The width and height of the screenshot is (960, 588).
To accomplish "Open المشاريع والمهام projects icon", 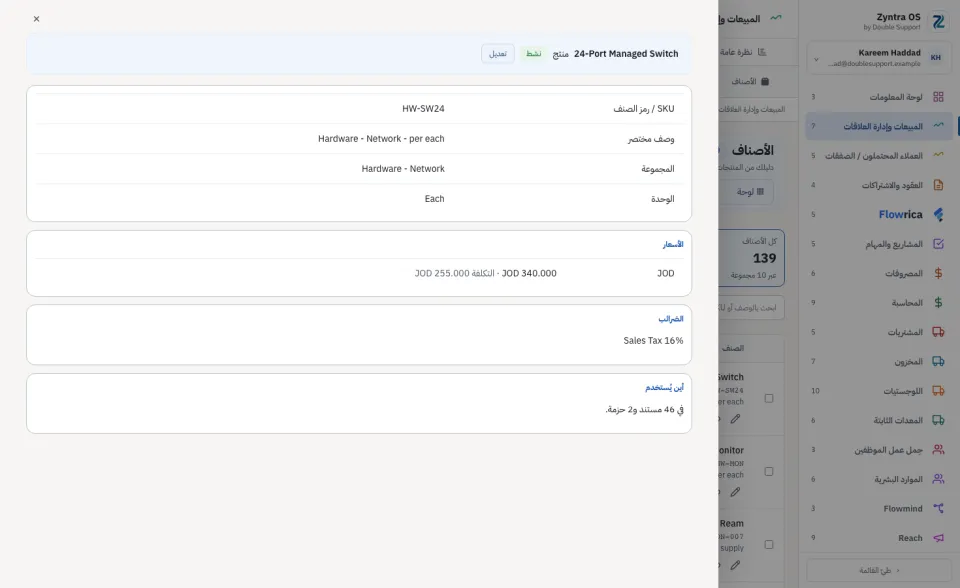I will (938, 244).
